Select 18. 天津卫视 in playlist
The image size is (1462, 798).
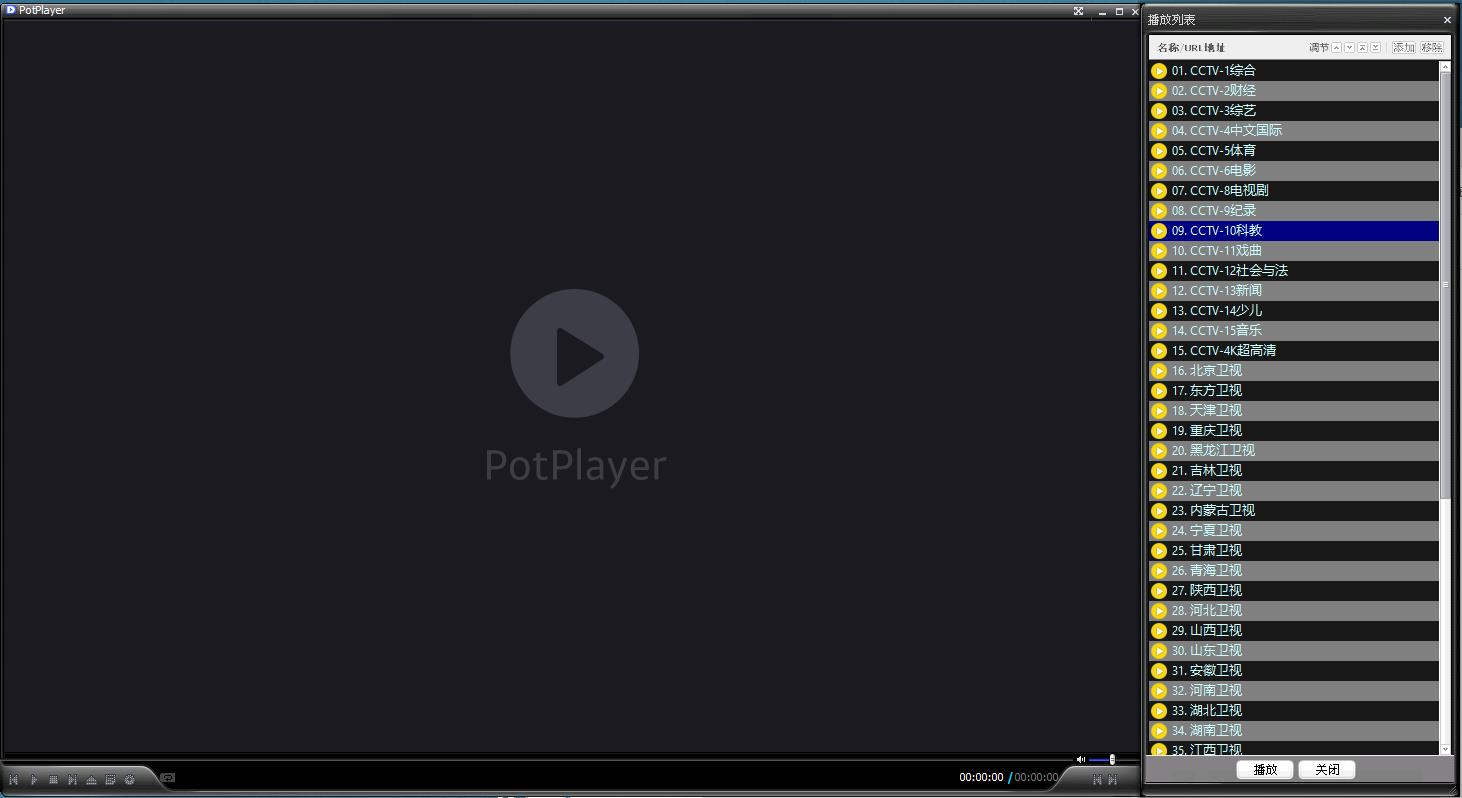click(1294, 411)
